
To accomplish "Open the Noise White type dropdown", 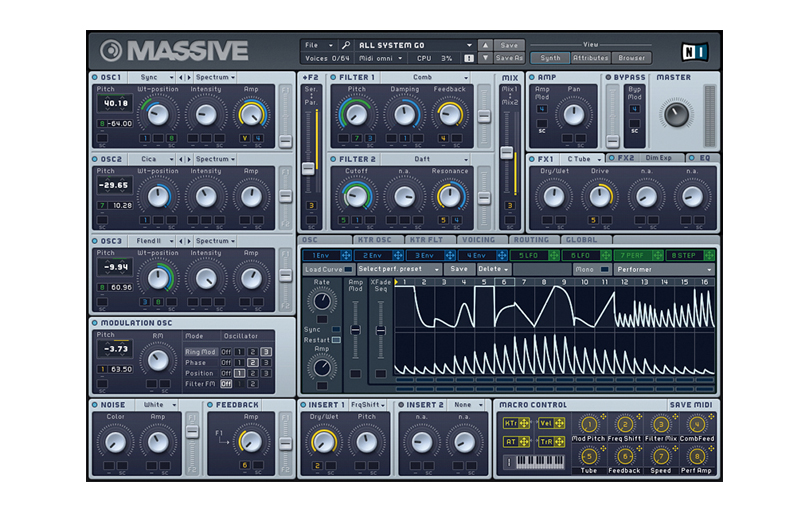I will [x=156, y=405].
